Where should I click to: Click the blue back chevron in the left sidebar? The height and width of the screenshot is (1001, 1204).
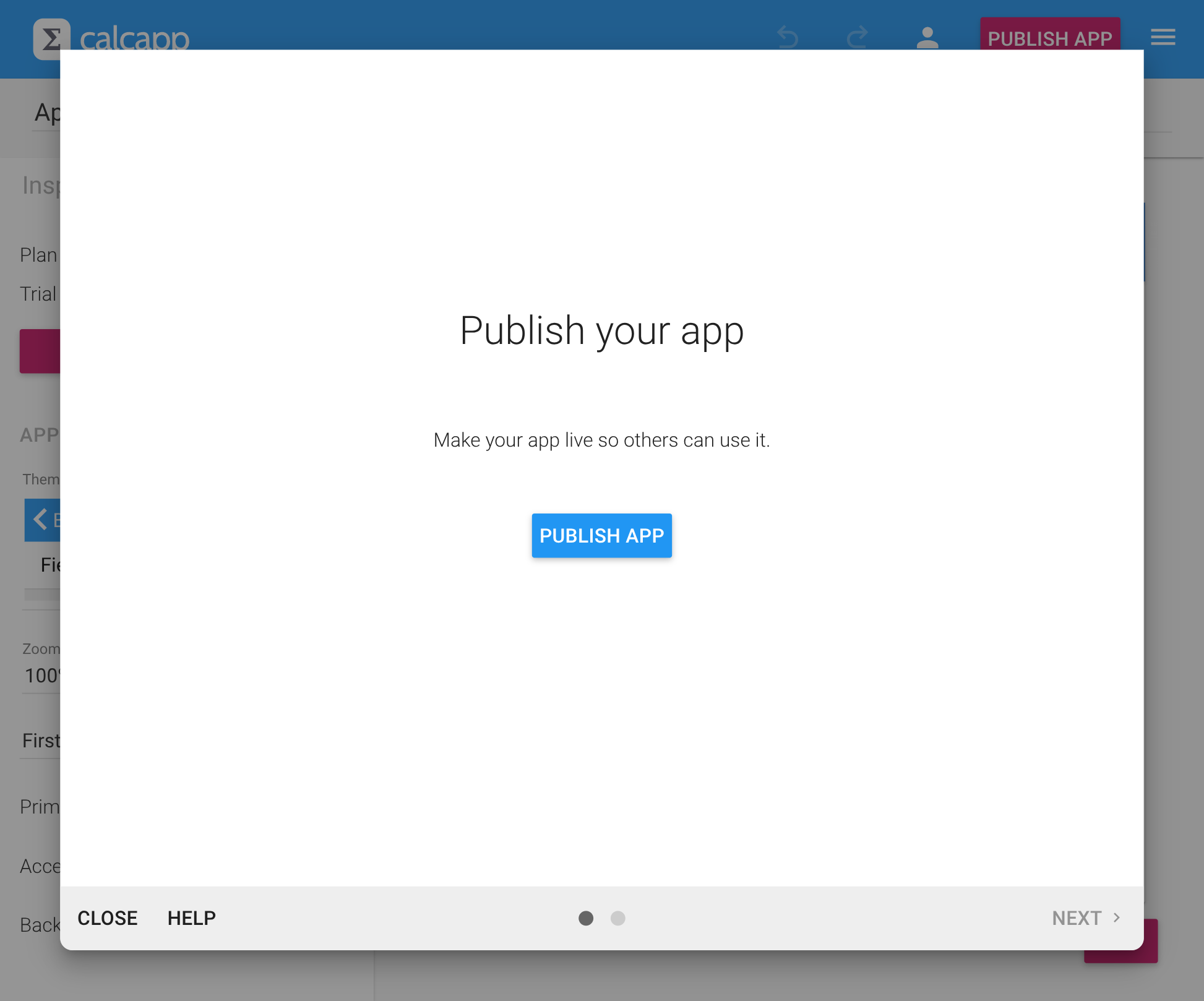41,520
